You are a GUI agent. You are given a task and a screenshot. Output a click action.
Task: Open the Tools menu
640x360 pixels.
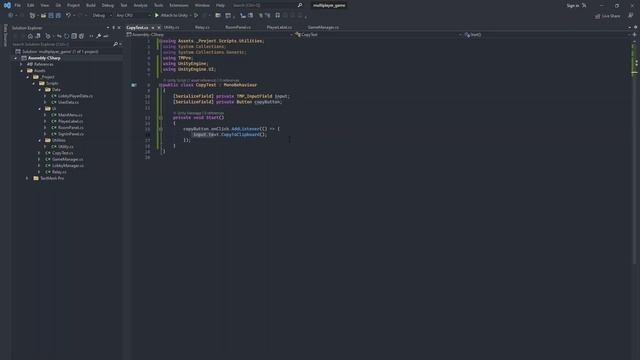158,5
